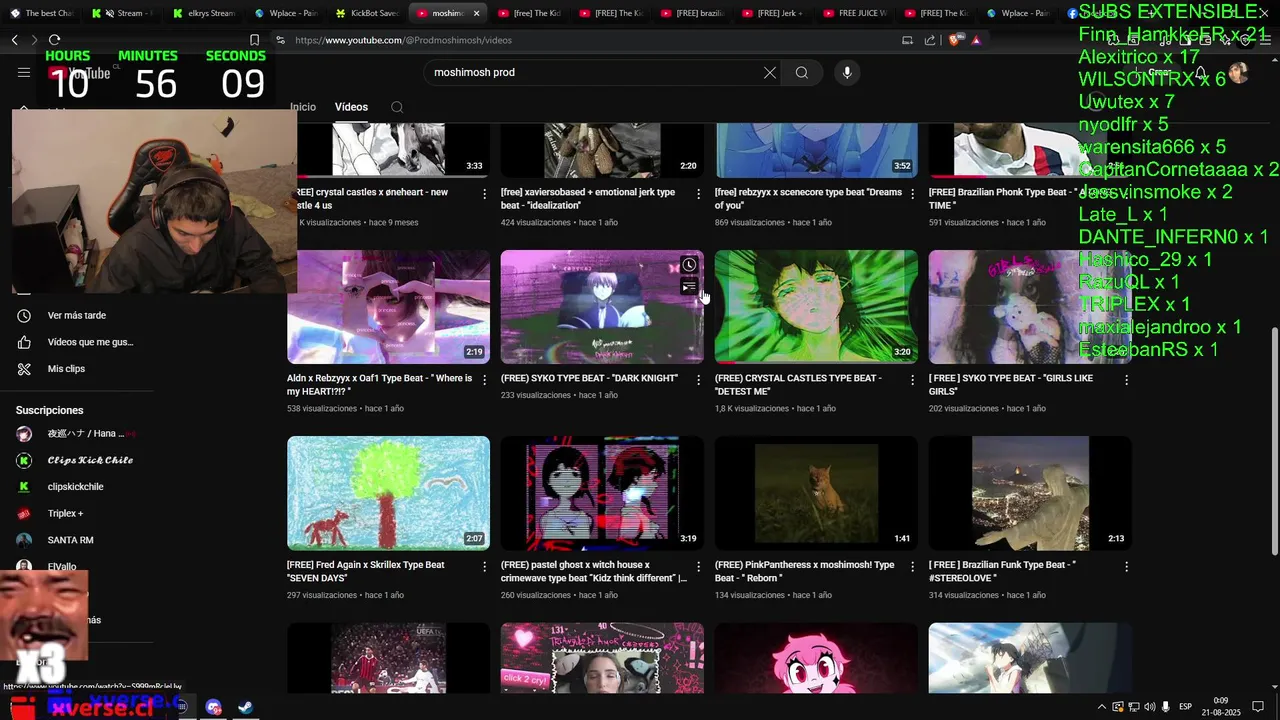Play the Christ statue "#STEREOLOVE" thumbnail
1280x720 pixels.
pos(1030,493)
